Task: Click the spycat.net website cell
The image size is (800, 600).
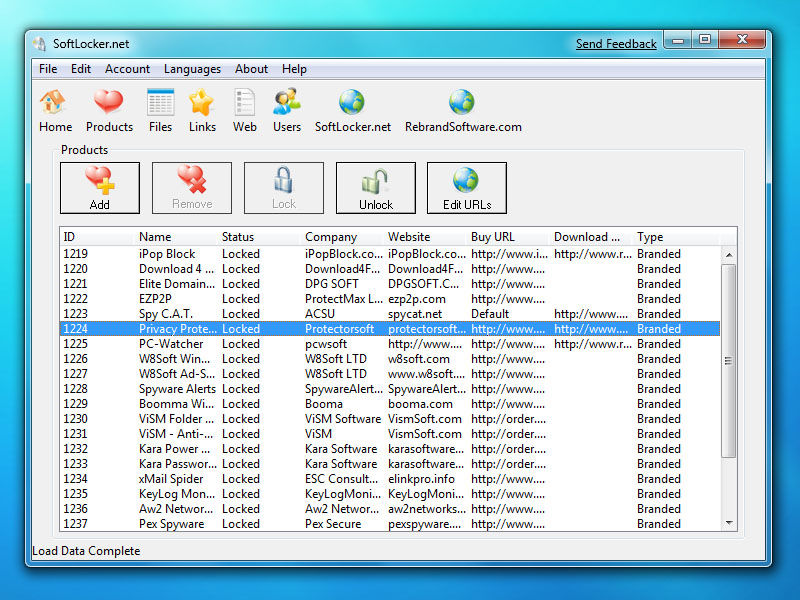Action: 415,314
